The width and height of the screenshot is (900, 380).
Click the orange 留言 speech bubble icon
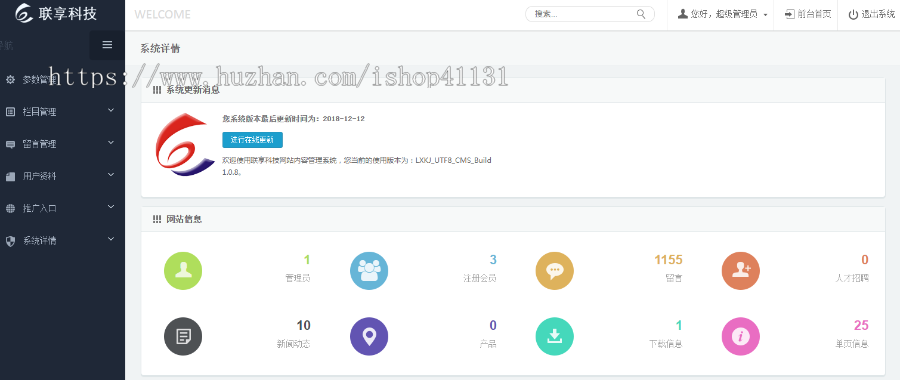point(554,270)
